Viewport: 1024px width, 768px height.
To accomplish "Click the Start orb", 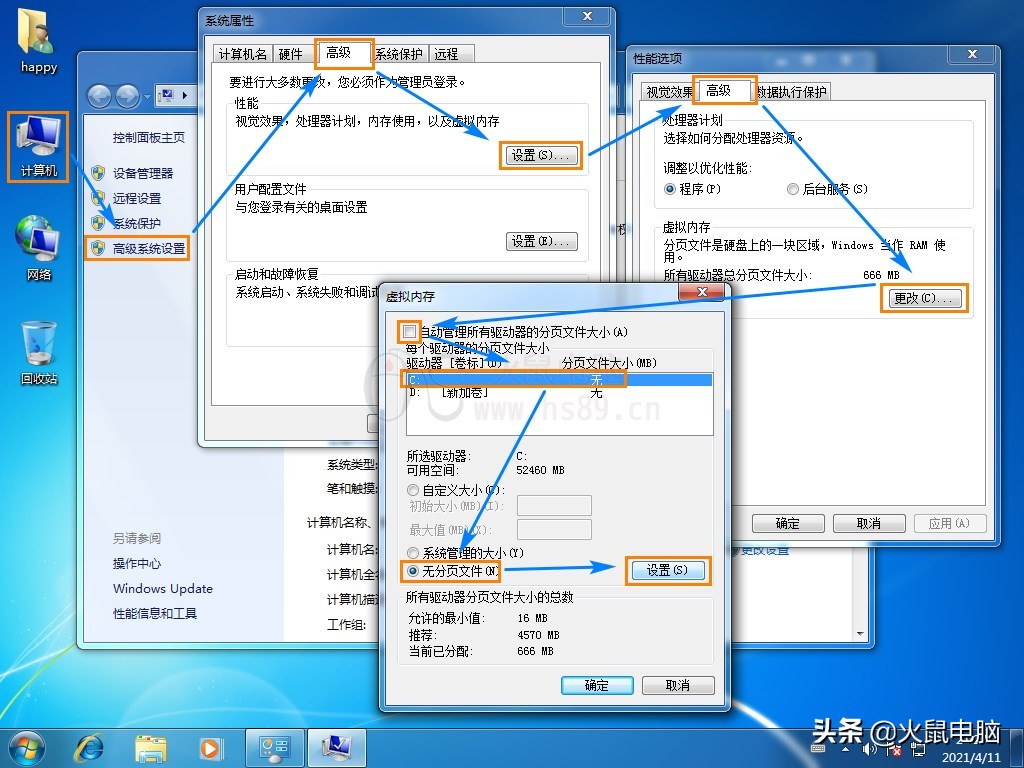I will pyautogui.click(x=26, y=747).
